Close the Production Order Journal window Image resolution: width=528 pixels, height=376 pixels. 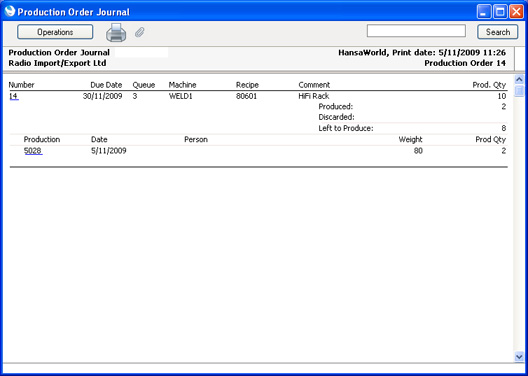click(x=516, y=12)
